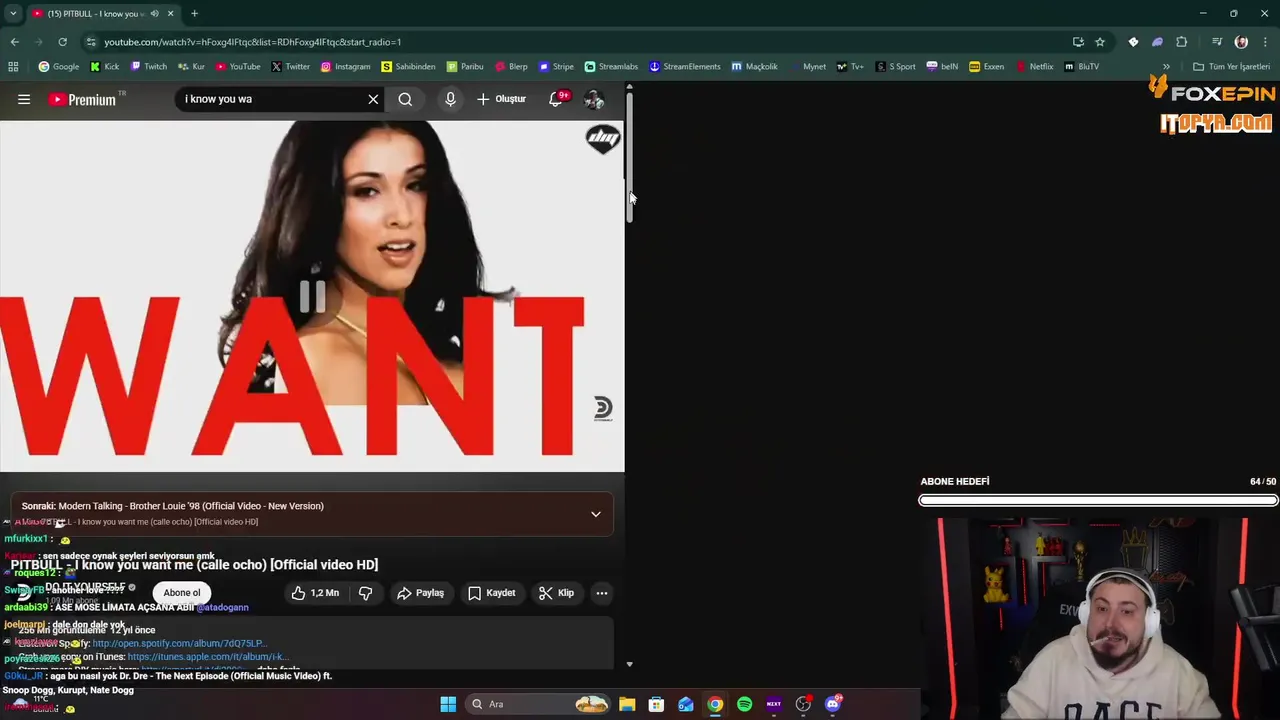Viewport: 1280px width, 720px height.
Task: Open the Netflix bookmark
Action: (x=1035, y=66)
